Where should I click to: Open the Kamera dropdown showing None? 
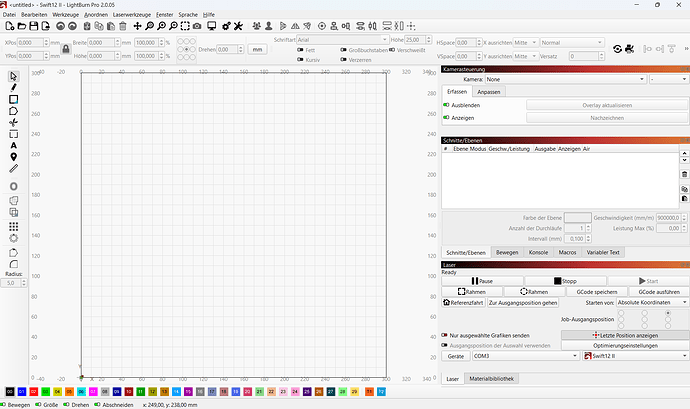click(x=566, y=78)
